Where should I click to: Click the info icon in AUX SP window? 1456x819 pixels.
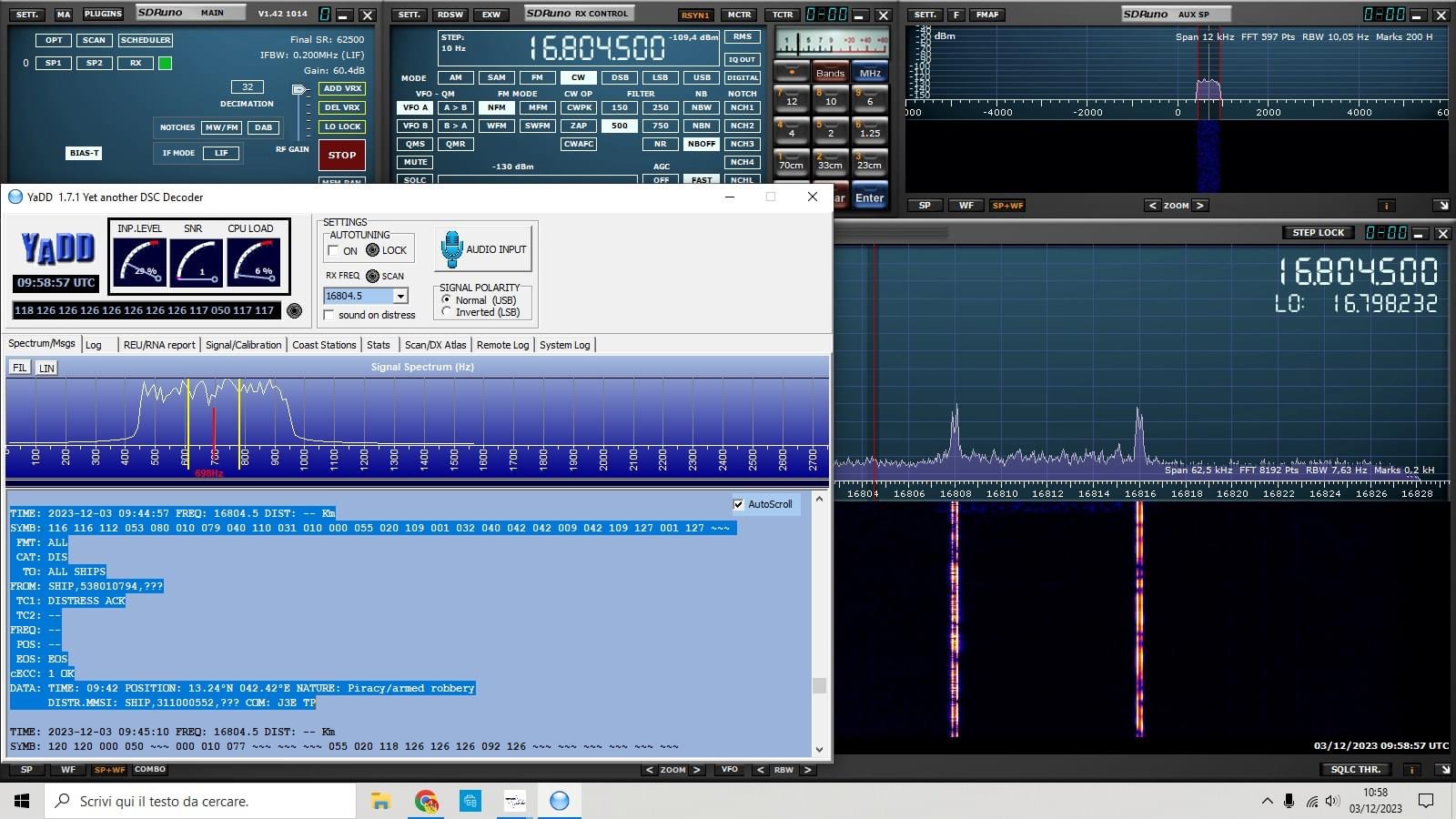point(1386,206)
